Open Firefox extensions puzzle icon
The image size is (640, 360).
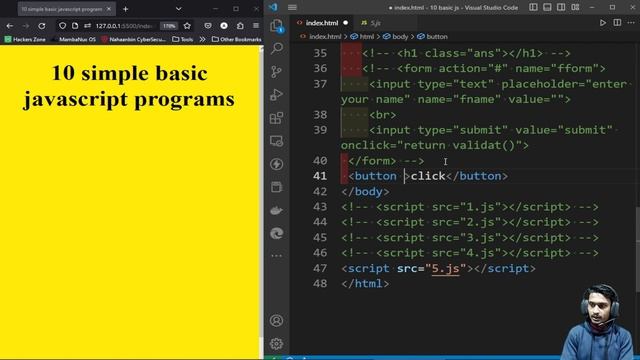(240, 26)
